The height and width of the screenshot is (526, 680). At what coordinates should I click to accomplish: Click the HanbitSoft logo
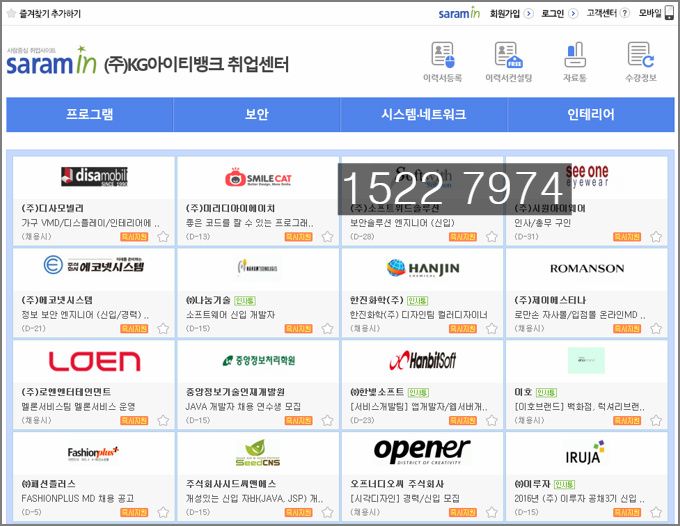coord(423,360)
